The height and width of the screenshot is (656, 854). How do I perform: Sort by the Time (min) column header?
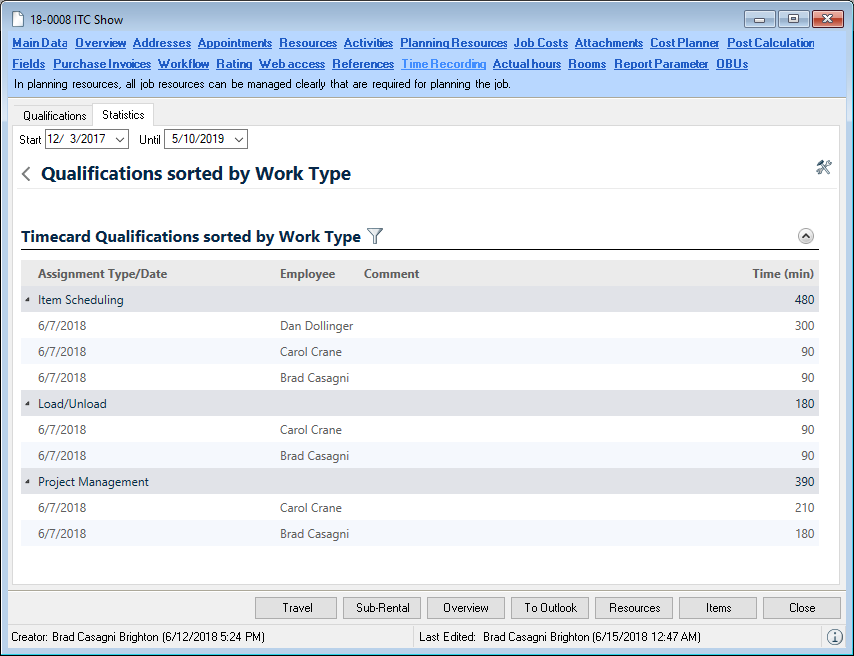[783, 274]
